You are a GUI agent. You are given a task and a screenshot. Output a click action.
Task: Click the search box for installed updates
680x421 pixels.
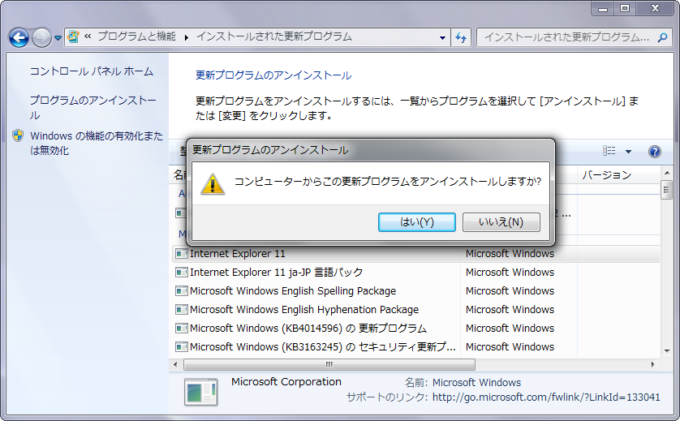point(565,37)
